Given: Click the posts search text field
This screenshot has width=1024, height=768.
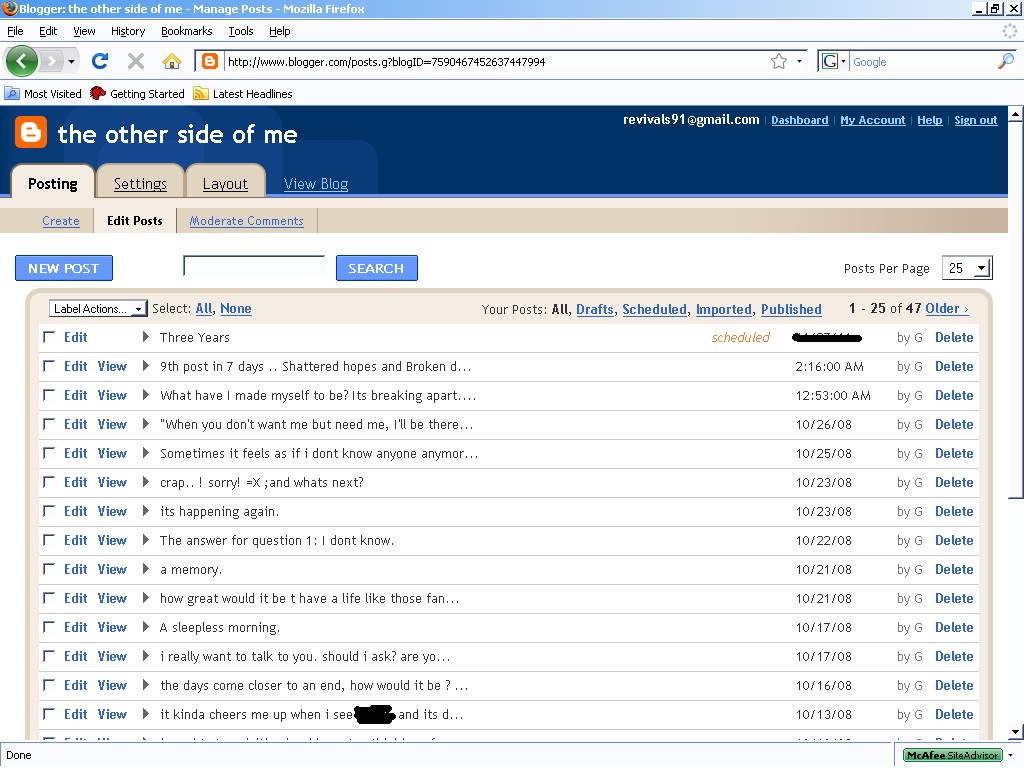Looking at the screenshot, I should click(254, 266).
